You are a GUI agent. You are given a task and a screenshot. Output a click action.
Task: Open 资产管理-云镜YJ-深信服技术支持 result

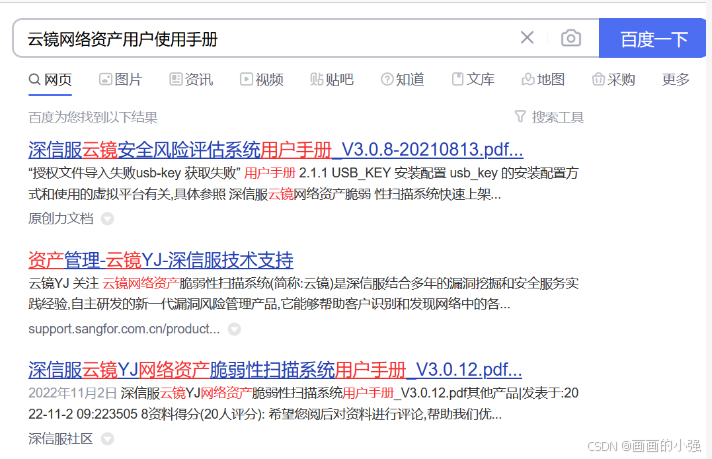click(x=161, y=261)
